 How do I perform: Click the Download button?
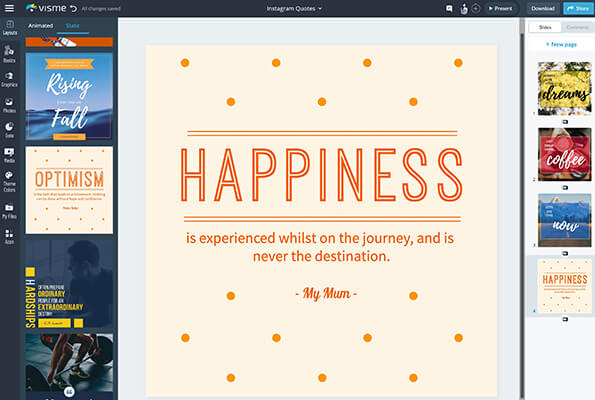[x=543, y=8]
